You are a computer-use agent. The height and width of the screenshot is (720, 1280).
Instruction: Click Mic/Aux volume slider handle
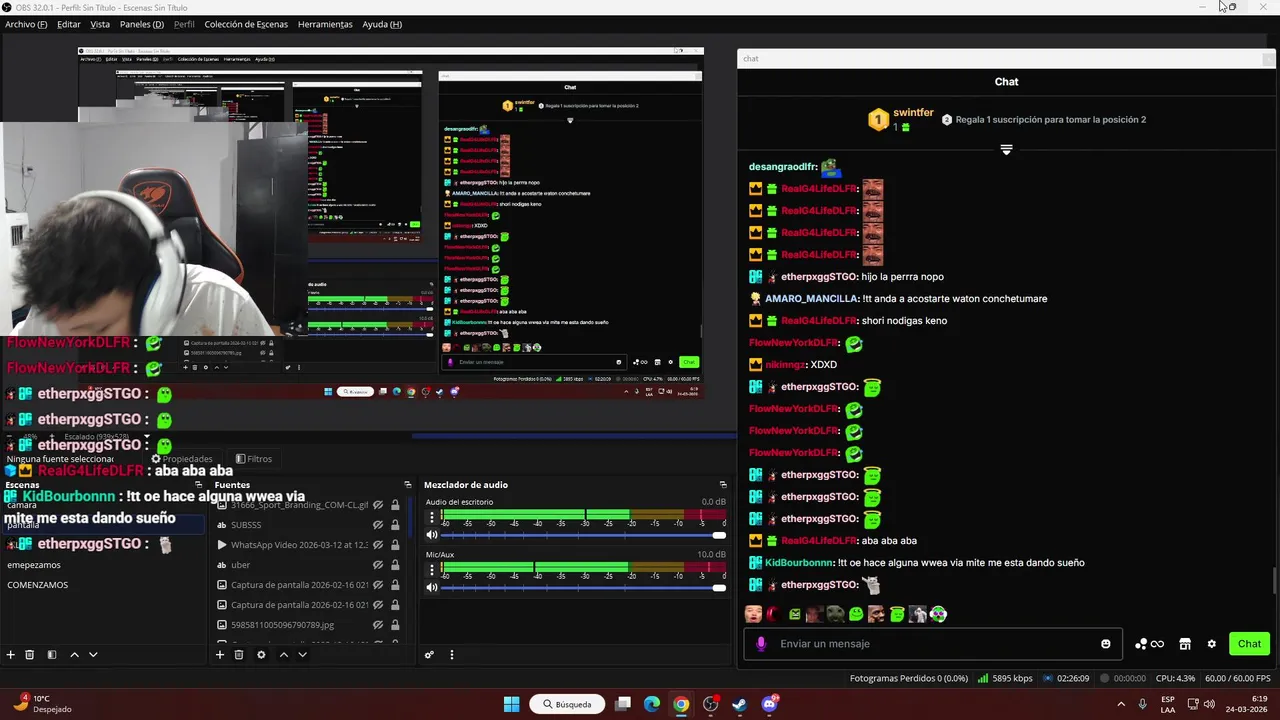718,587
